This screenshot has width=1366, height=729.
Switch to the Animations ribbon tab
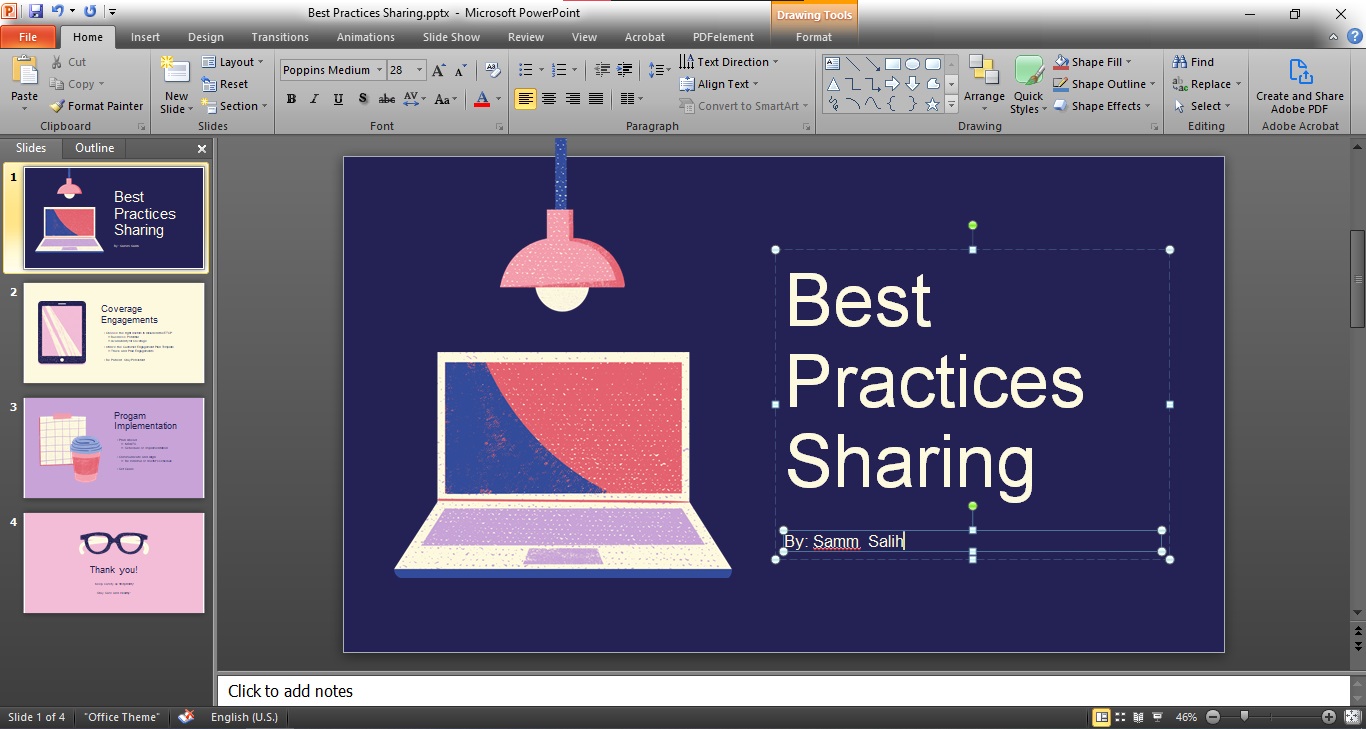[x=365, y=37]
